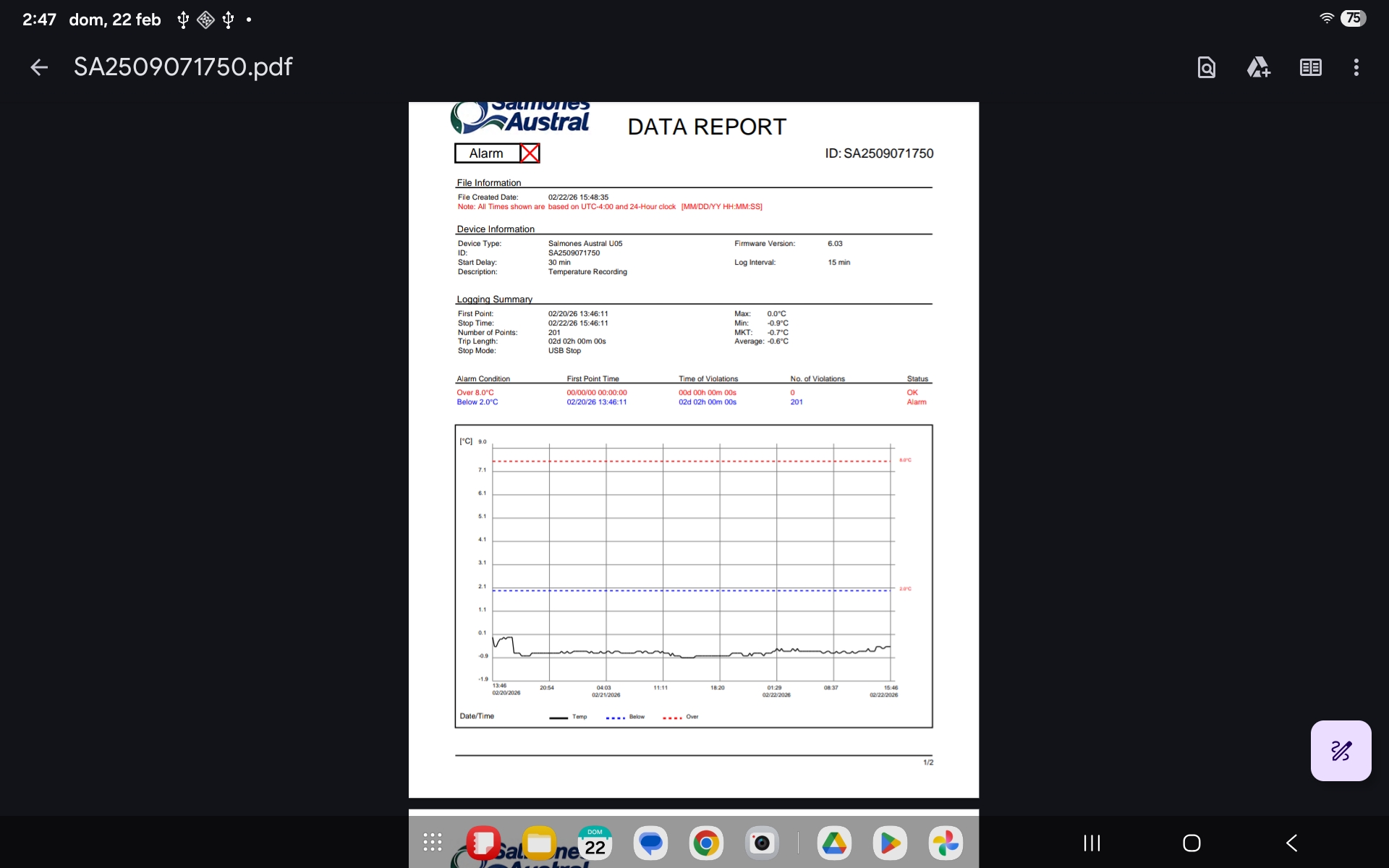Open Calendar showing date 22
This screenshot has width=1389, height=868.
coord(595,843)
